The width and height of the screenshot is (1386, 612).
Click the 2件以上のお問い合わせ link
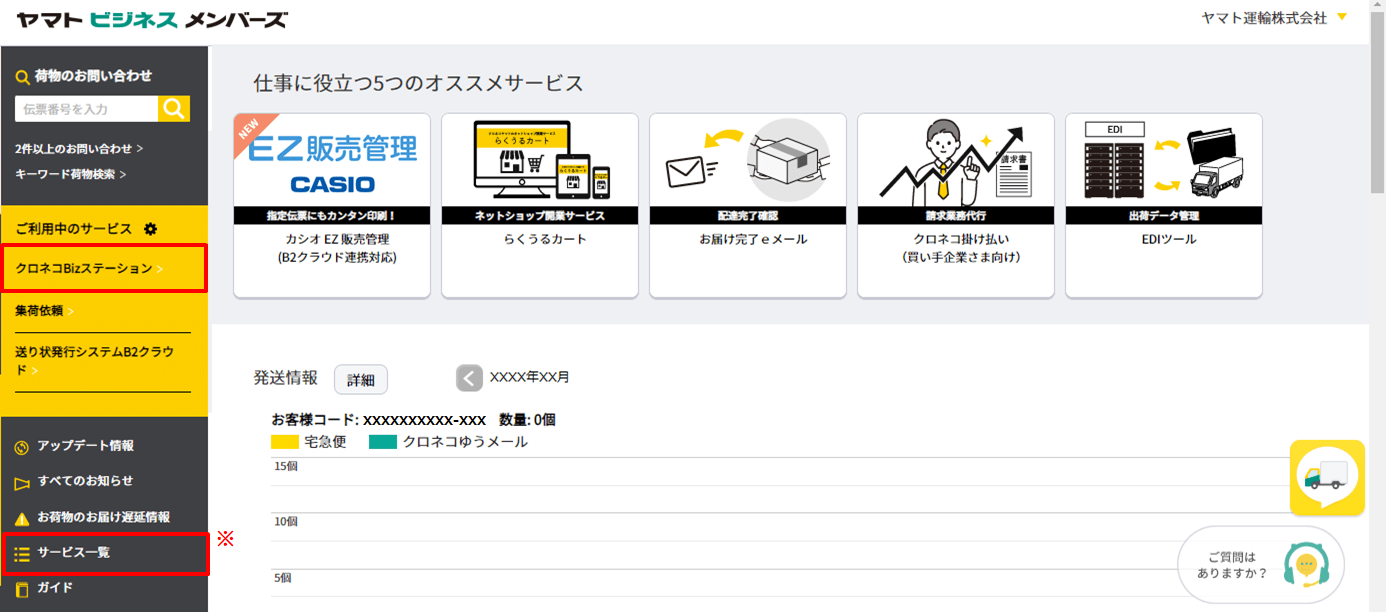pos(79,148)
